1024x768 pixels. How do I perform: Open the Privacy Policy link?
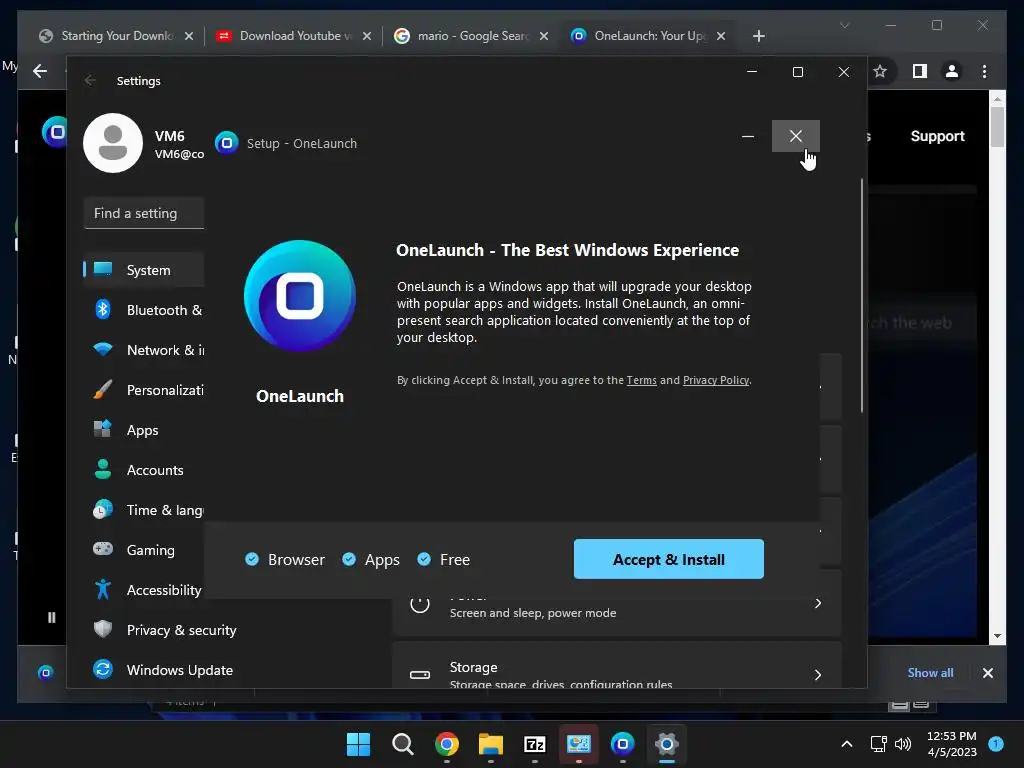pos(716,380)
